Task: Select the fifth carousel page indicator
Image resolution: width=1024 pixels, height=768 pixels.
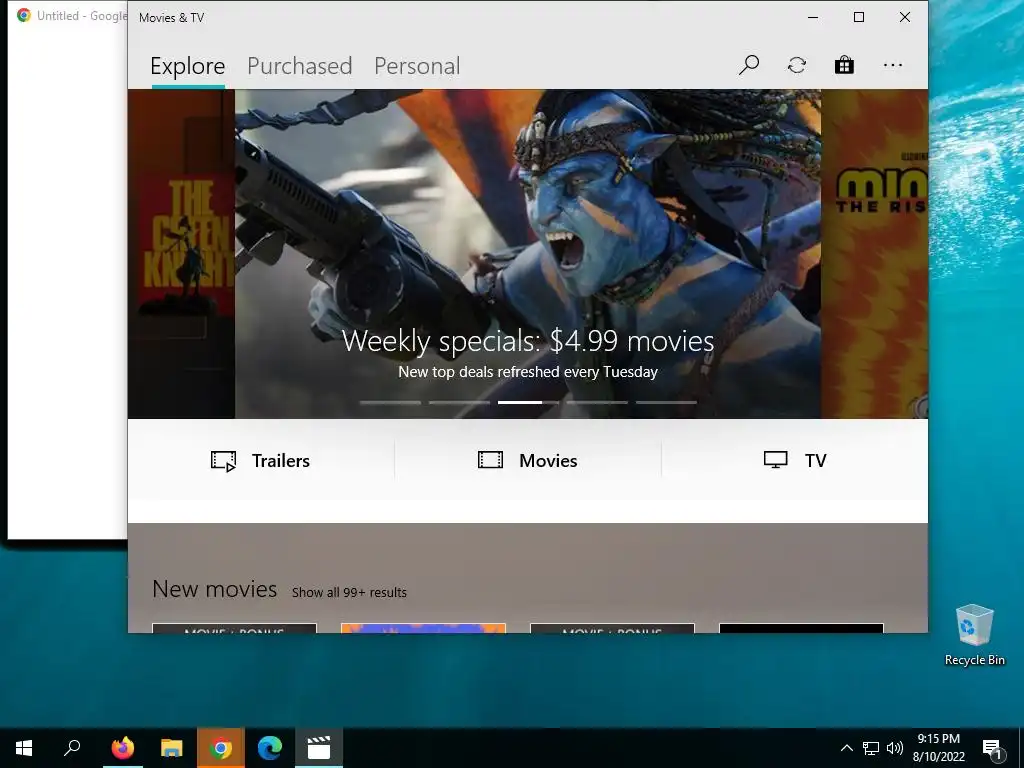Action: pyautogui.click(x=666, y=402)
